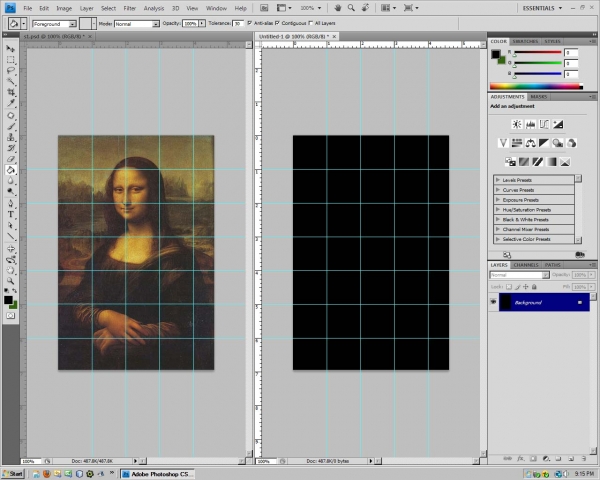600x480 pixels.
Task: Click the red R color slider
Action: coord(537,52)
